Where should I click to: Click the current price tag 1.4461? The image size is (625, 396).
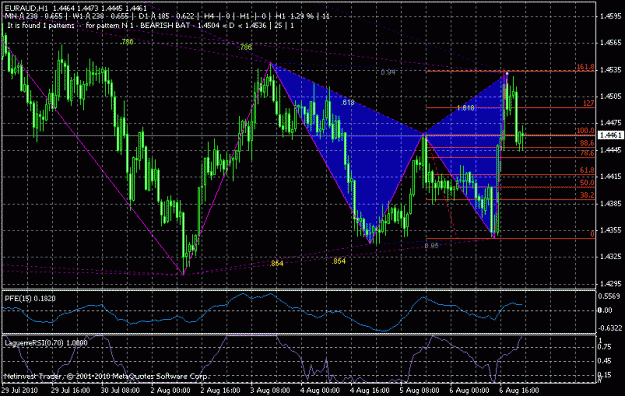pyautogui.click(x=610, y=136)
